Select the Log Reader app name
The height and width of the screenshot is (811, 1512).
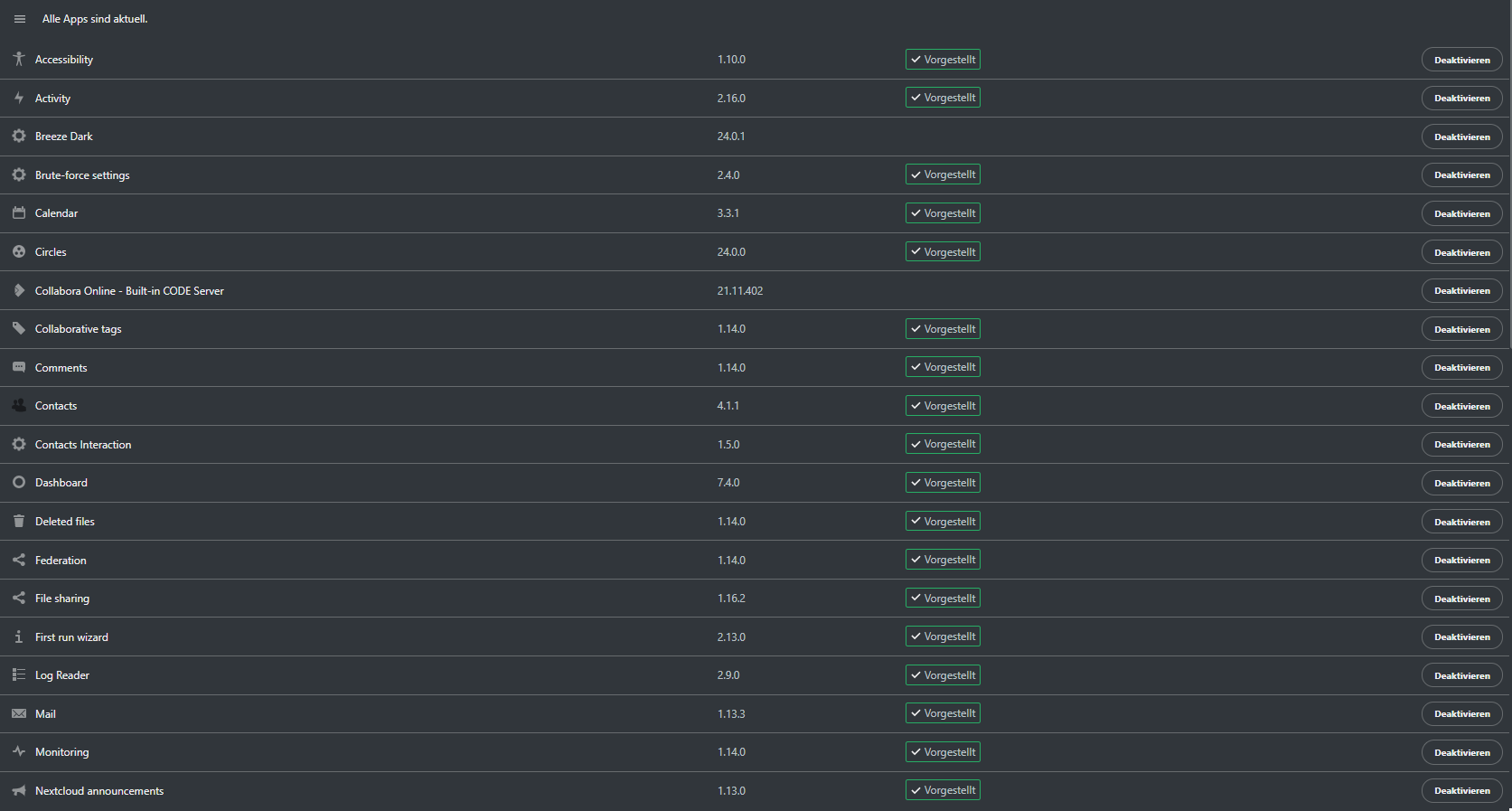(62, 675)
